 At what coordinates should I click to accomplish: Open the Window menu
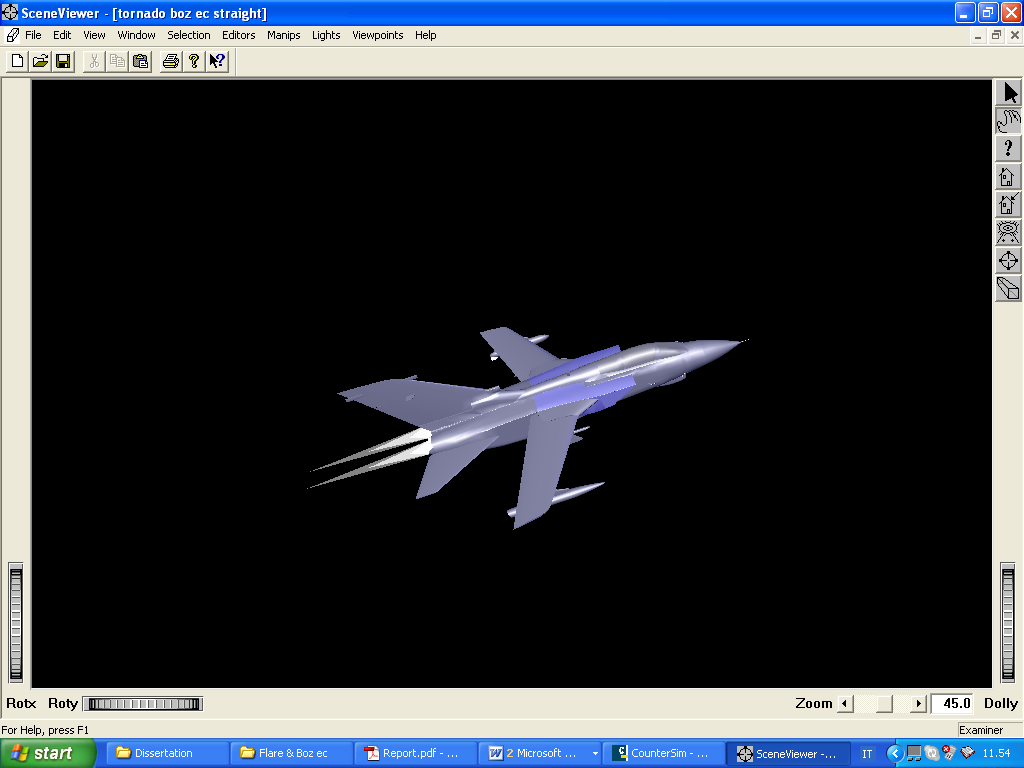click(136, 35)
